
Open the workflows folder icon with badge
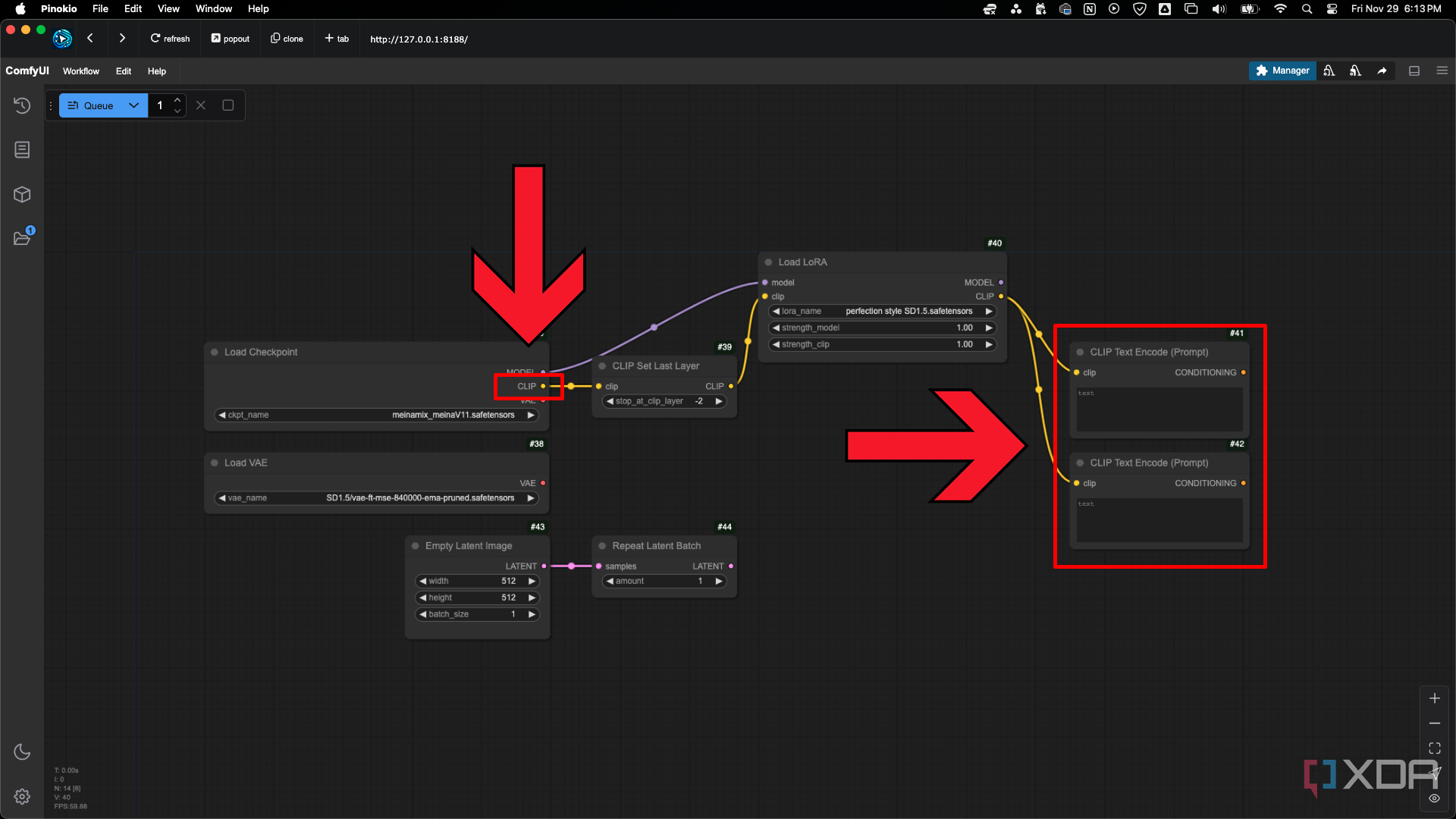click(22, 238)
